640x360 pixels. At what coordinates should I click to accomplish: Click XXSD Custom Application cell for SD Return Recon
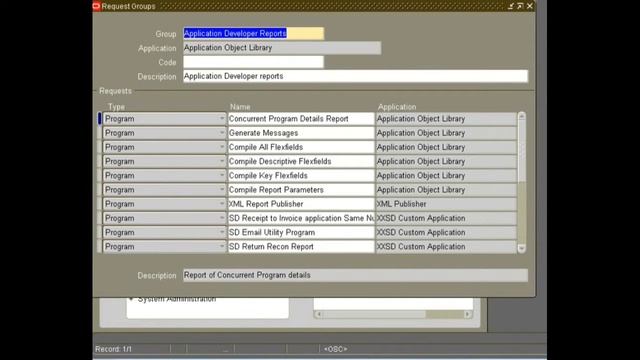[x=446, y=247]
